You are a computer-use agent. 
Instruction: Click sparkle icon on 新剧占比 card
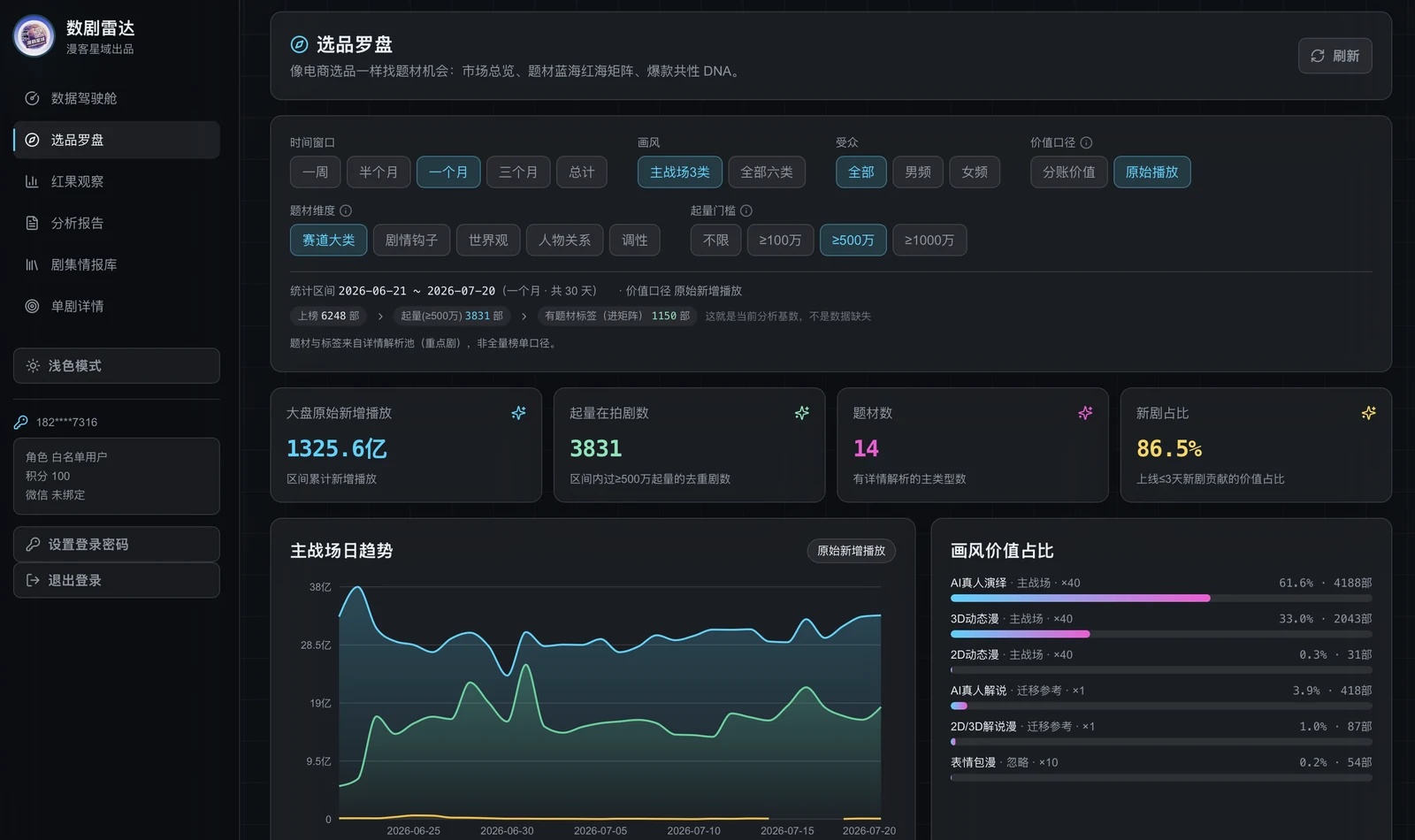point(1368,413)
